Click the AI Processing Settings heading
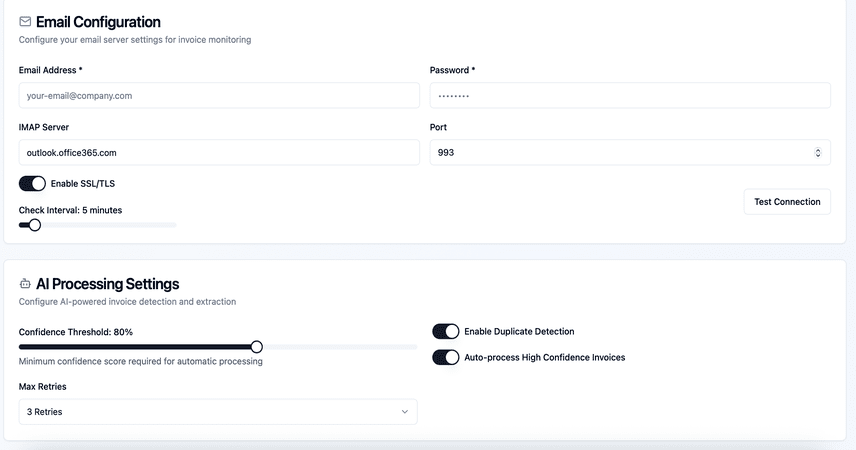The width and height of the screenshot is (856, 450). click(x=108, y=284)
